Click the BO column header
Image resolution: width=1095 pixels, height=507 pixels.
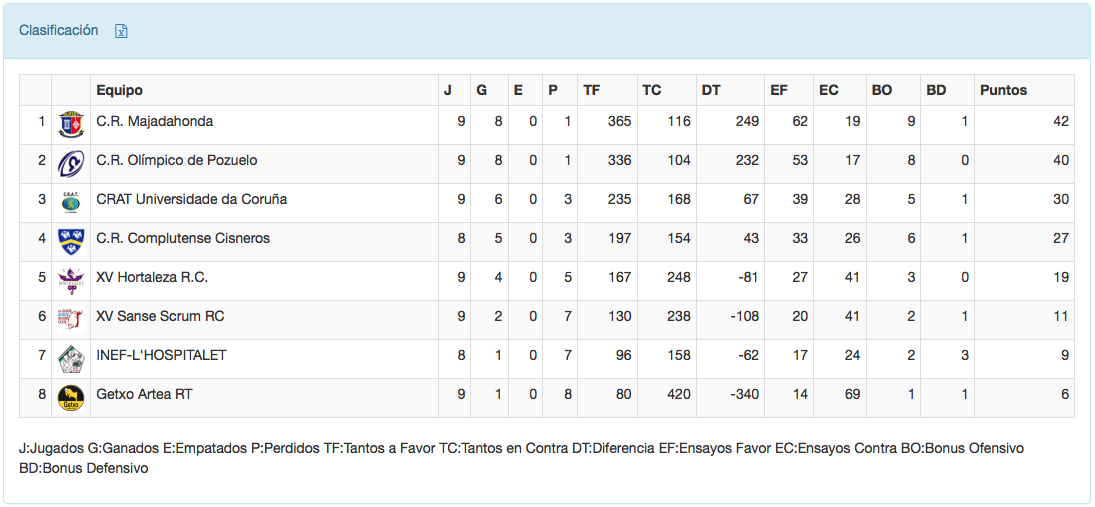point(882,90)
